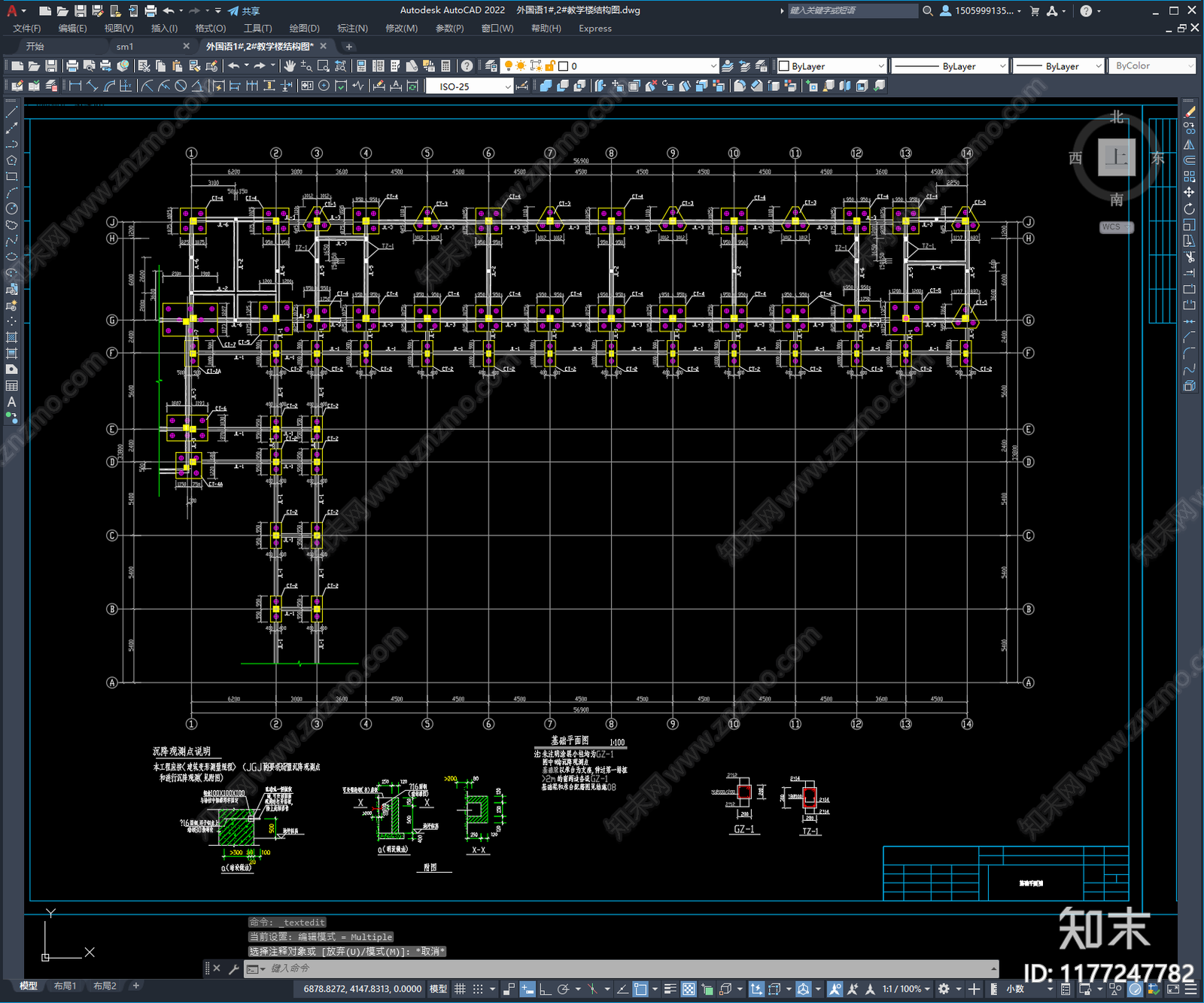Switch to the sm1 drawing tab
Screen dimensions: 1204x1003
pyautogui.click(x=125, y=47)
